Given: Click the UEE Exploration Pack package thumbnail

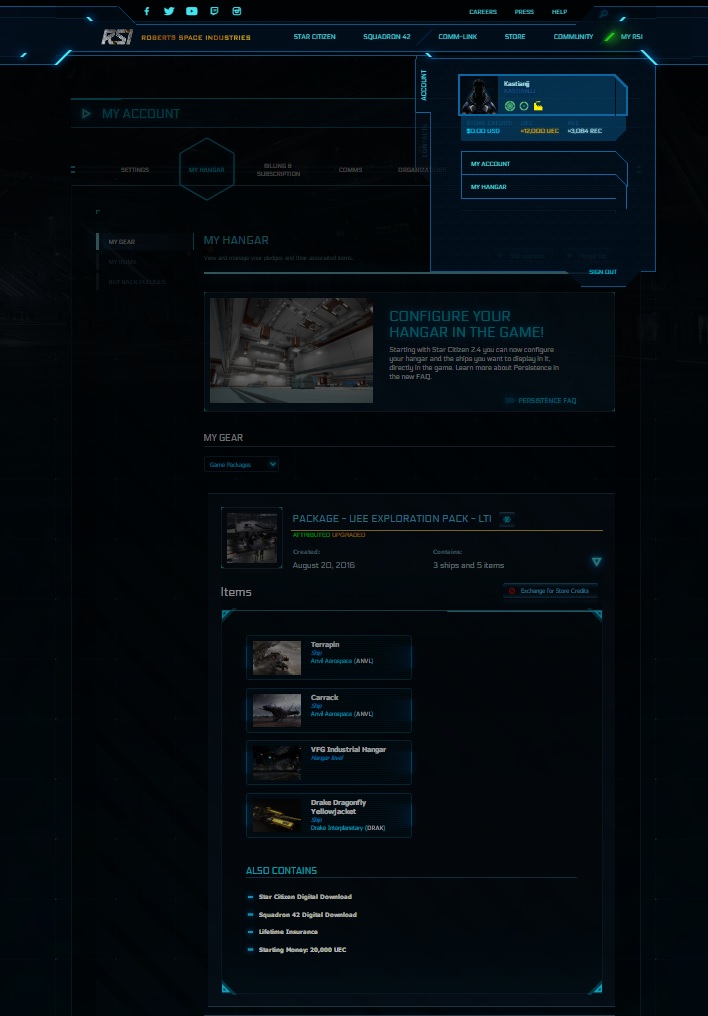Looking at the screenshot, I should pos(252,538).
